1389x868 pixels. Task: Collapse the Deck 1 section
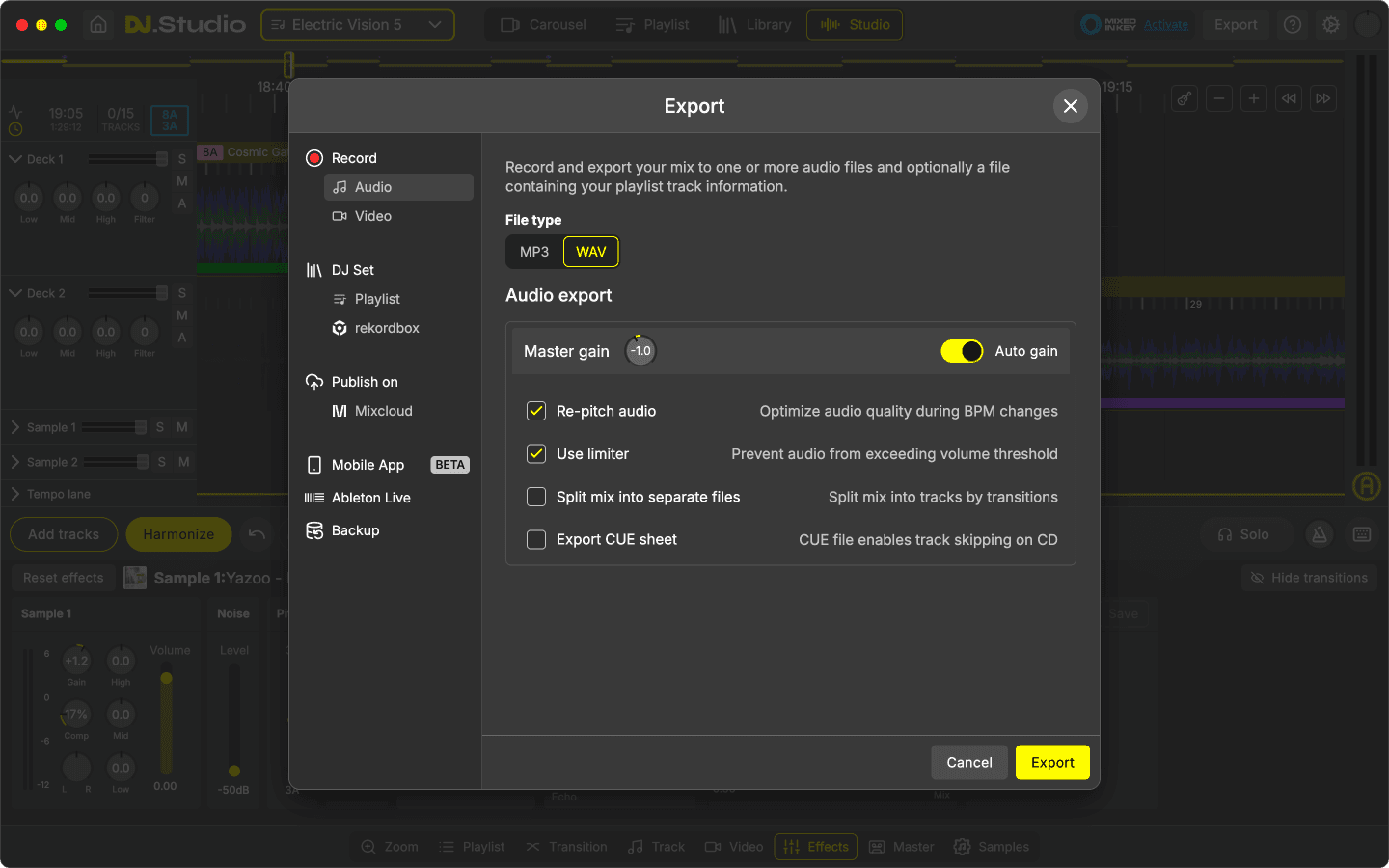pyautogui.click(x=15, y=159)
